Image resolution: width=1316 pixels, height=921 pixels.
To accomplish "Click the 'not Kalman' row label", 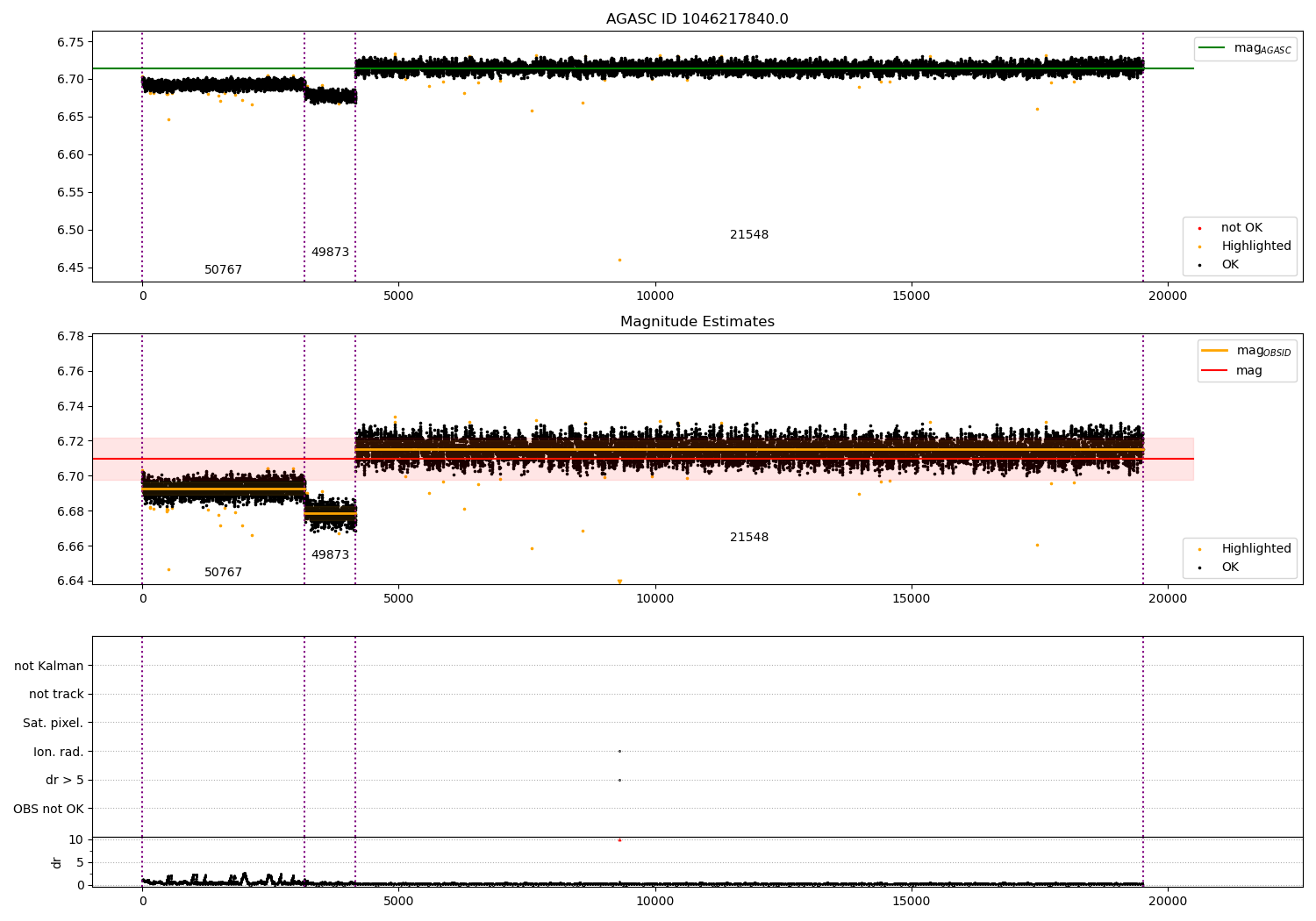I will coord(49,666).
